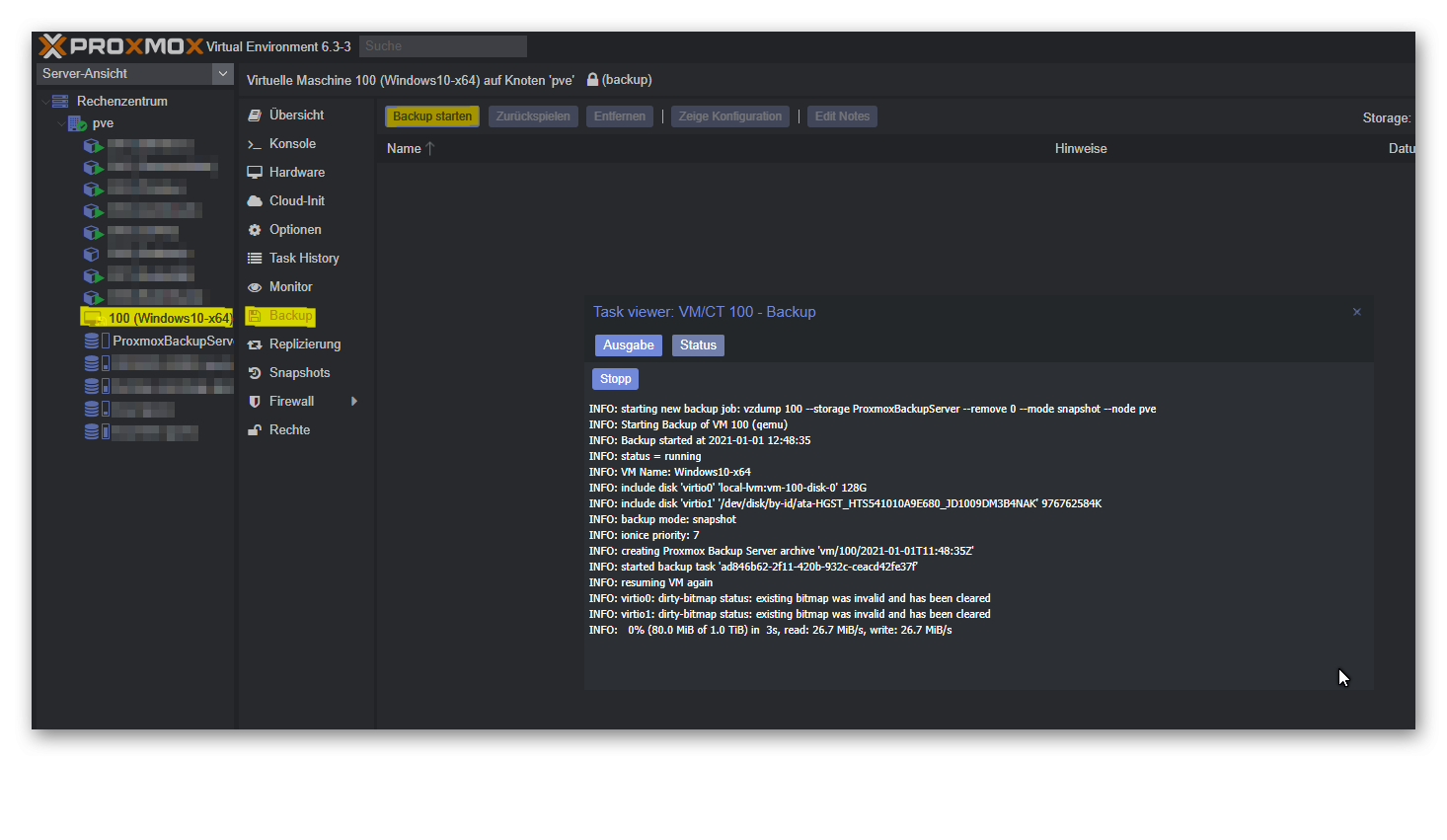The image size is (1447, 840).
Task: Click the Rechte unlock icon
Action: [x=255, y=430]
